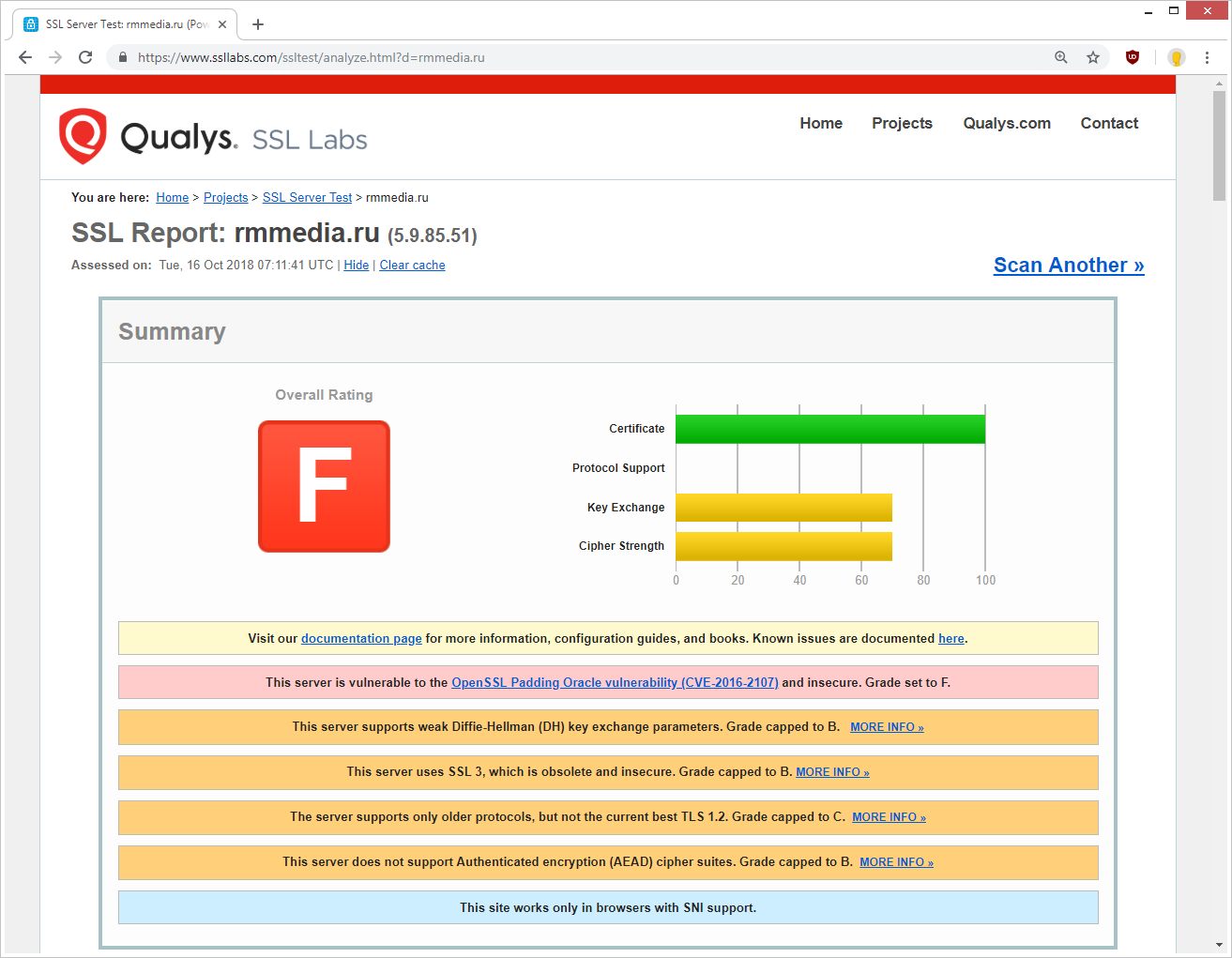Open the uBlock Origin extension

click(1133, 57)
